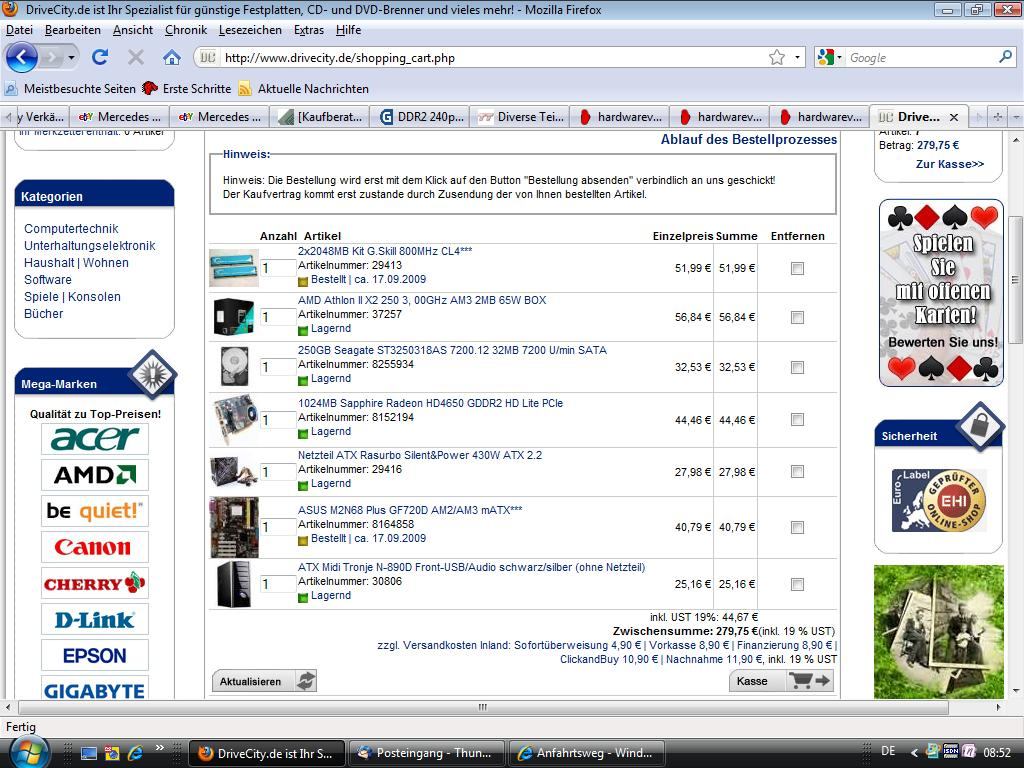The width and height of the screenshot is (1024, 768).
Task: Open the Software category
Action: [48, 280]
